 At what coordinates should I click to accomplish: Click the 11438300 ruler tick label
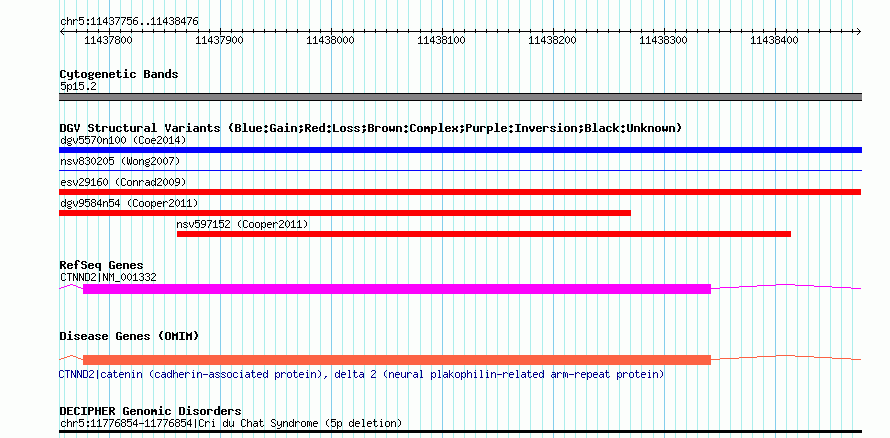(663, 40)
